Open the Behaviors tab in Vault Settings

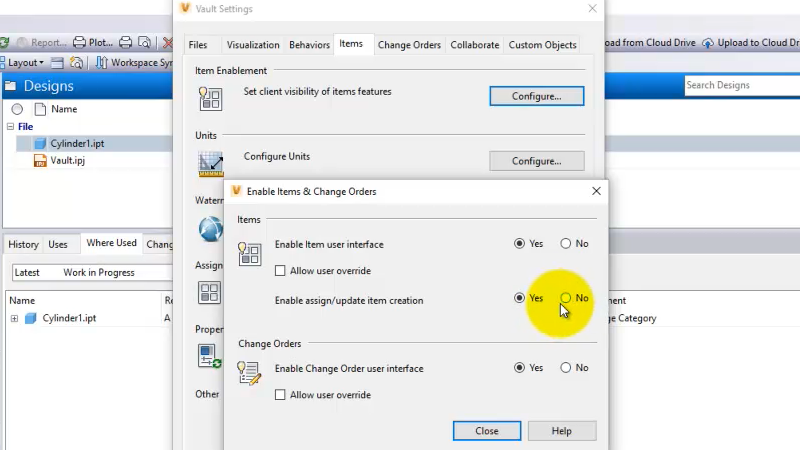coord(309,45)
